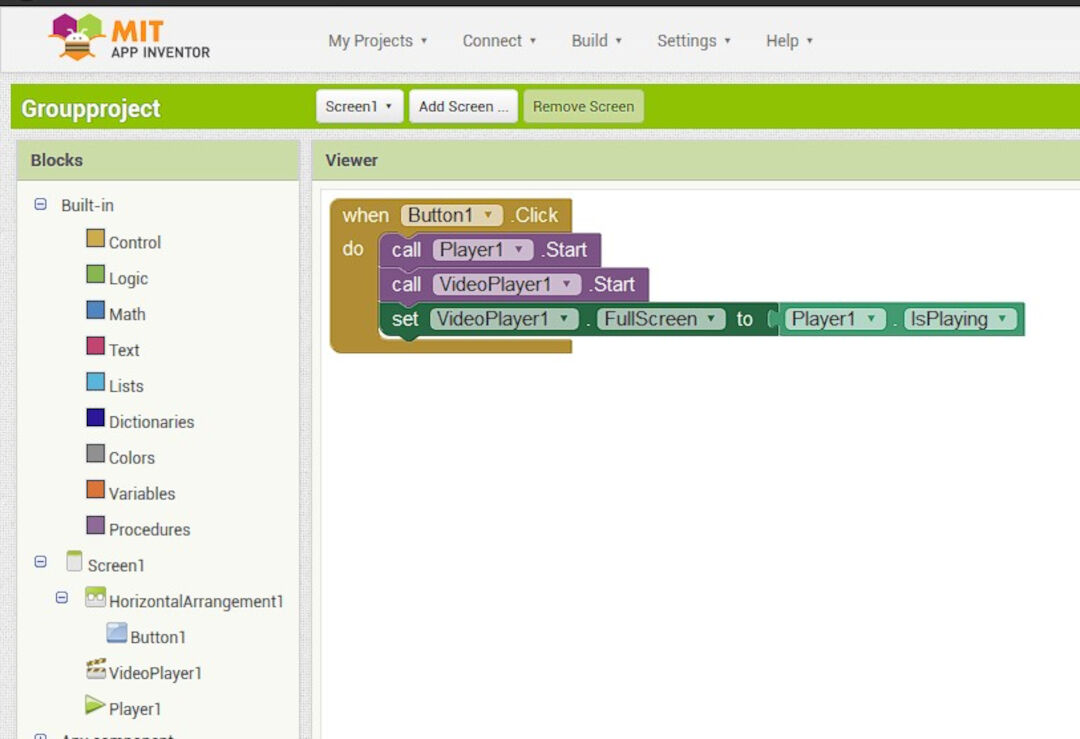Open Player1 dropdown in call Start block
Image resolution: width=1080 pixels, height=739 pixels.
point(483,249)
